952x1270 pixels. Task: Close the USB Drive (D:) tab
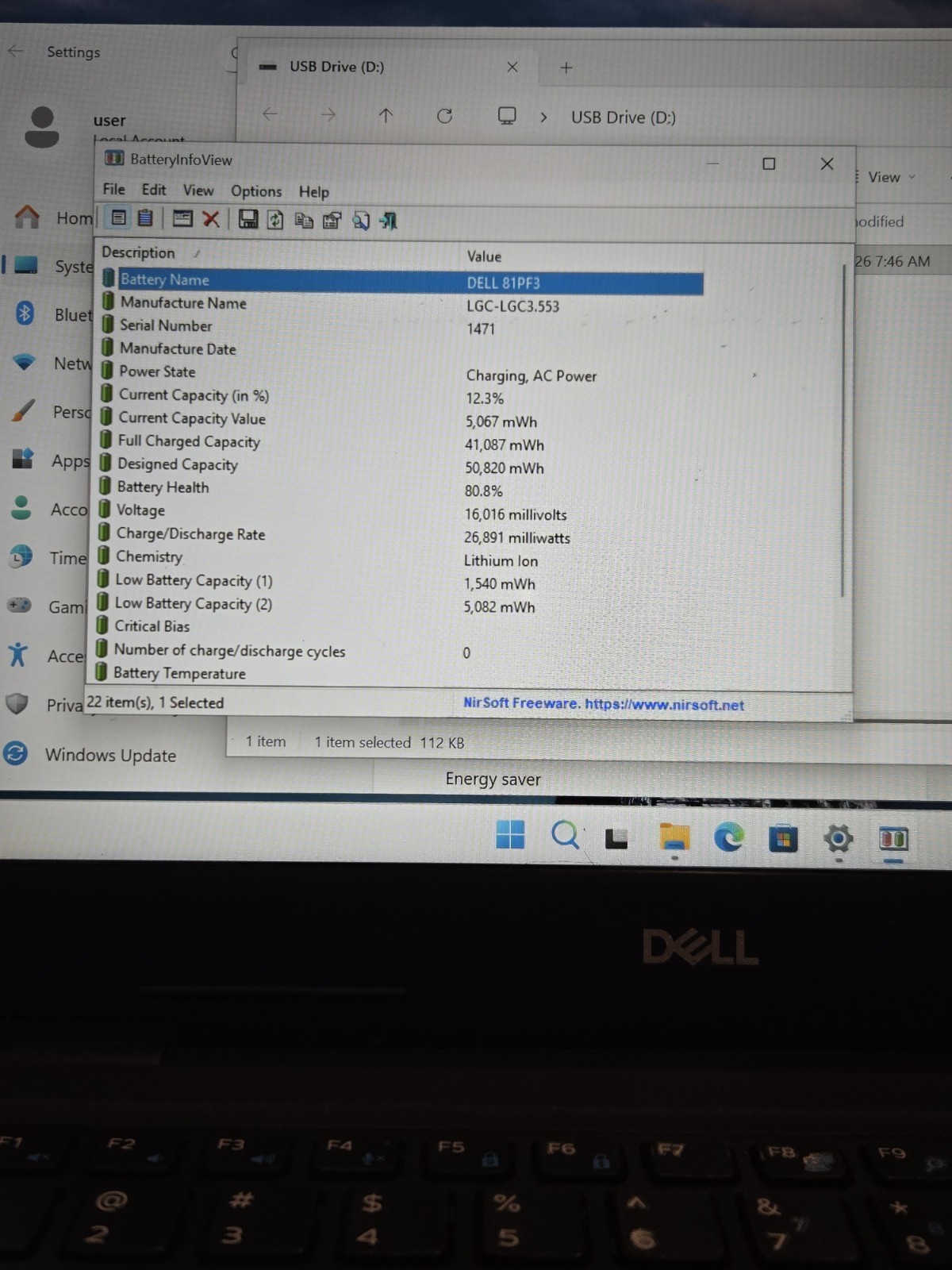[512, 67]
